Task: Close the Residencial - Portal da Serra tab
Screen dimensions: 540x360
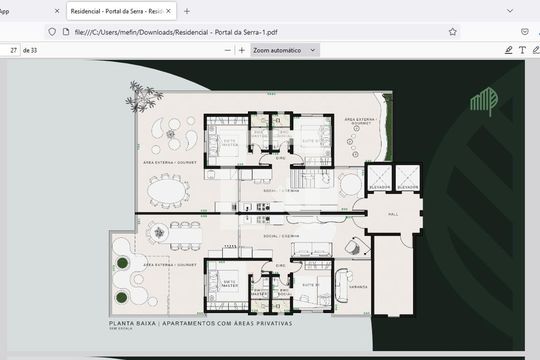Action: coord(168,11)
